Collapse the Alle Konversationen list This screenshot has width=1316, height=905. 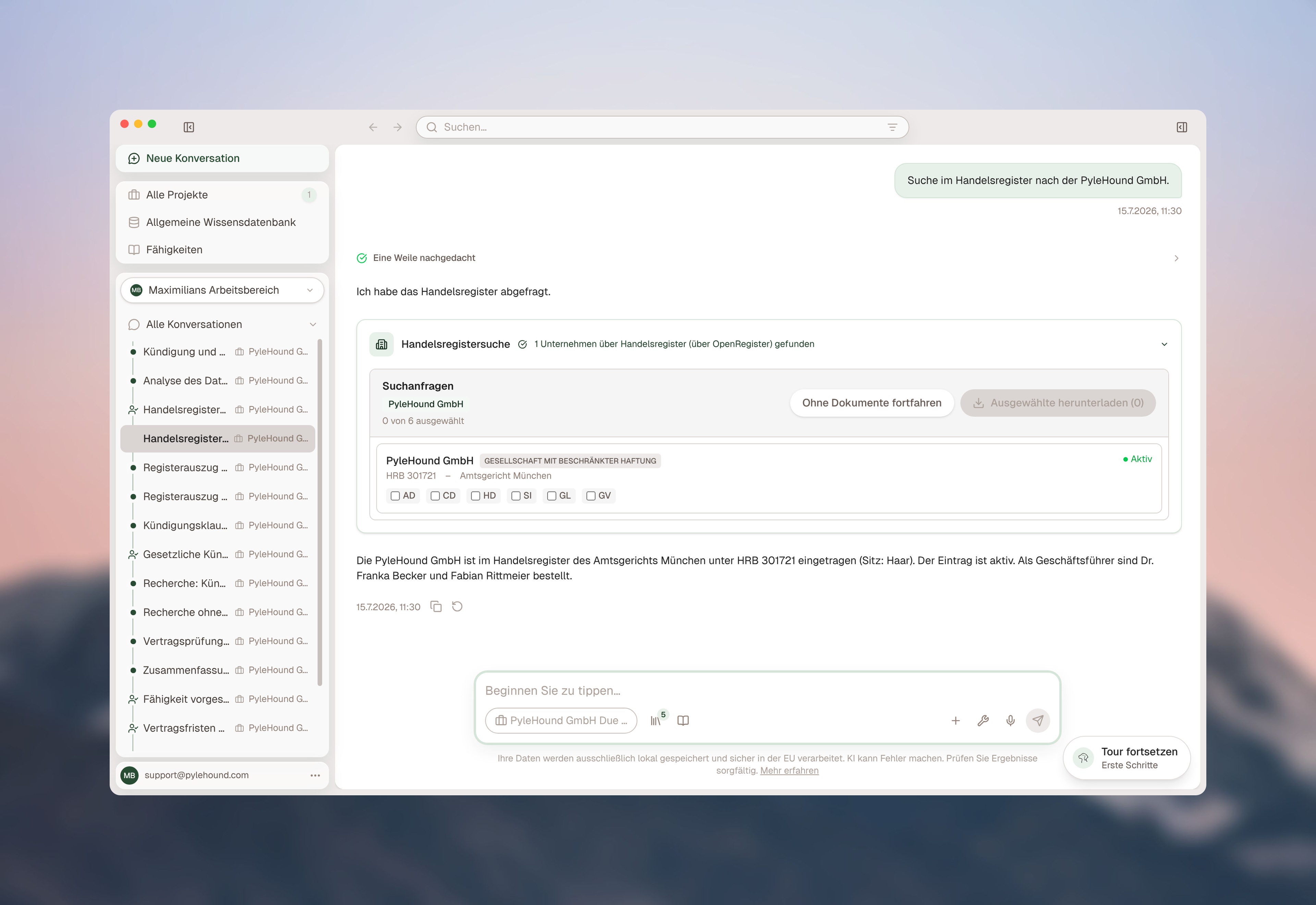tap(313, 324)
